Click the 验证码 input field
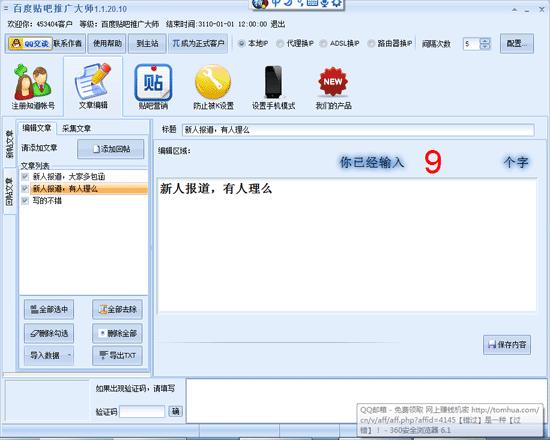The image size is (550, 440). [x=142, y=412]
